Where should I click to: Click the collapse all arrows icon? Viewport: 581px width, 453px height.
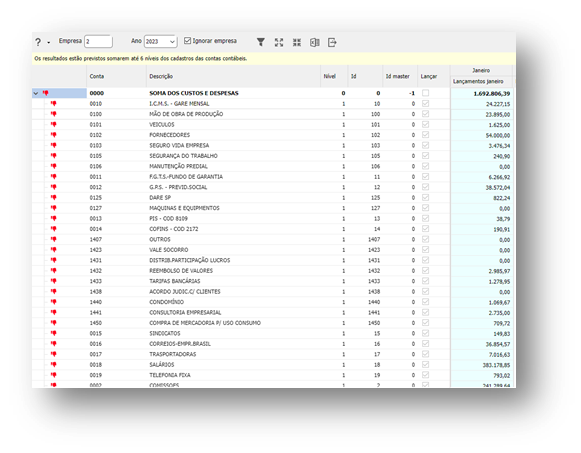tap(297, 42)
